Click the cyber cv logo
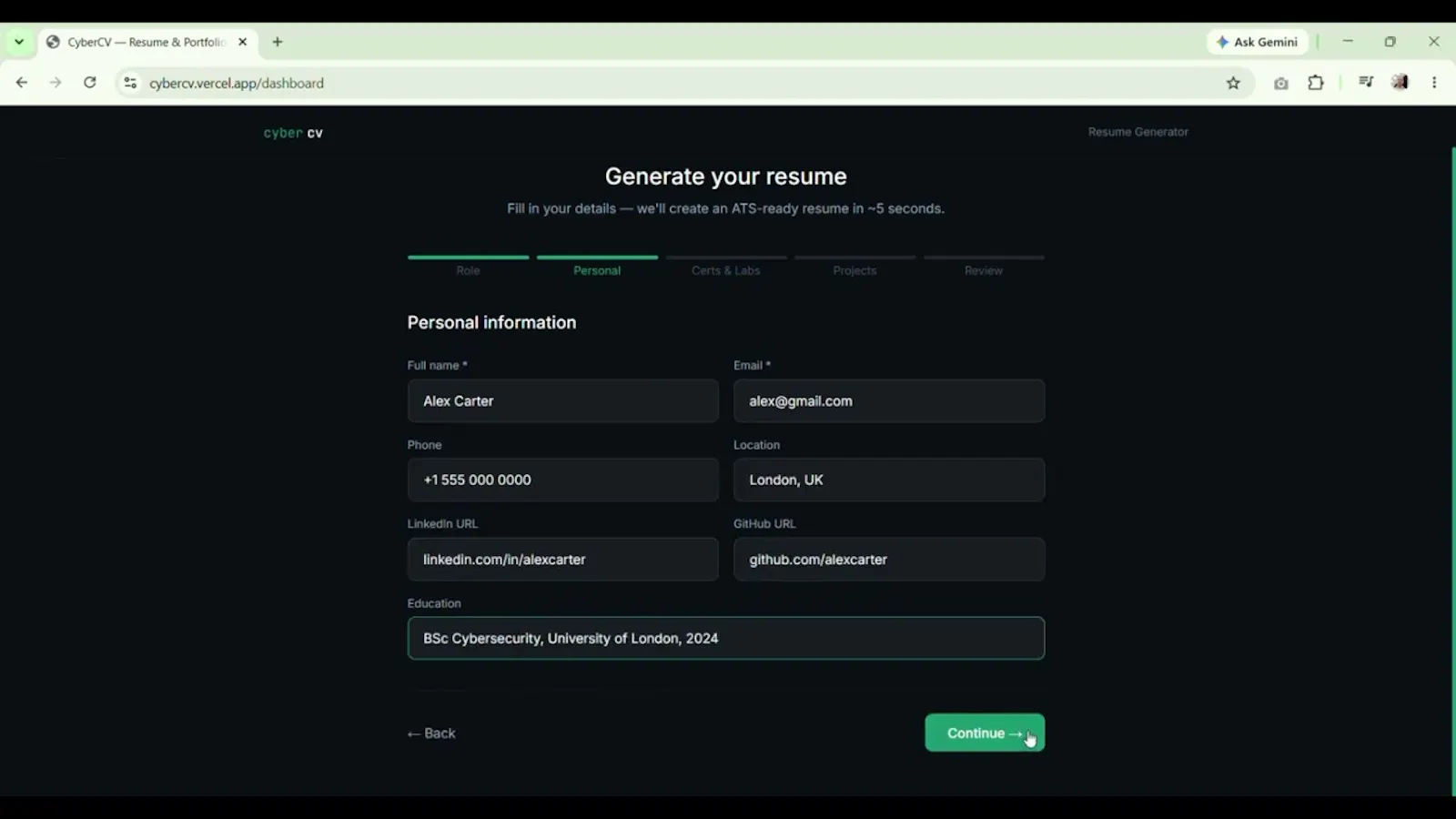Viewport: 1456px width, 819px height. coord(293,133)
